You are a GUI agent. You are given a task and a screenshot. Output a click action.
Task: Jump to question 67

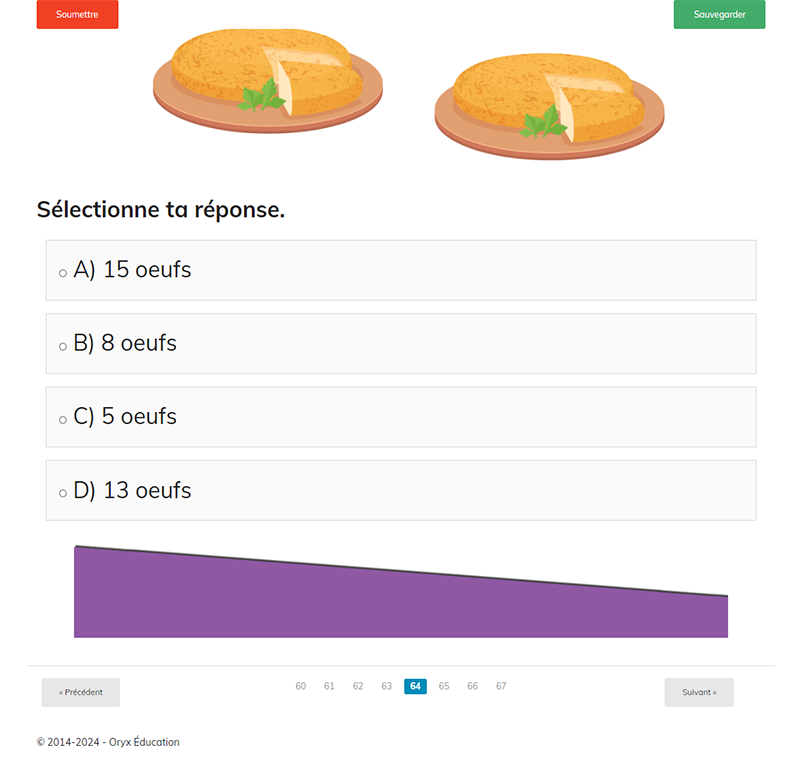[x=501, y=686]
